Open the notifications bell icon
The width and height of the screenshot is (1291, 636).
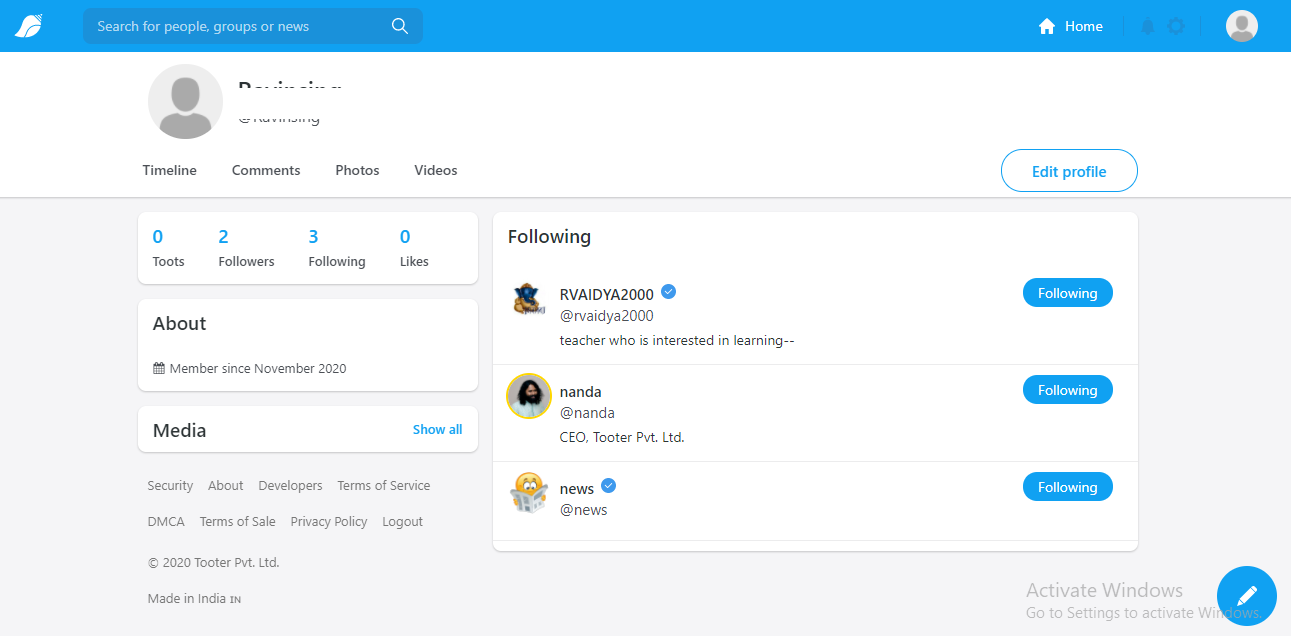point(1148,27)
